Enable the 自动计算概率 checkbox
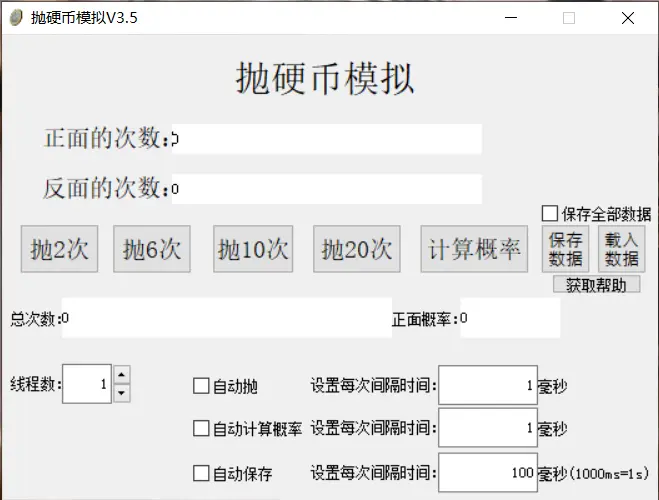The height and width of the screenshot is (500, 659). 201,429
